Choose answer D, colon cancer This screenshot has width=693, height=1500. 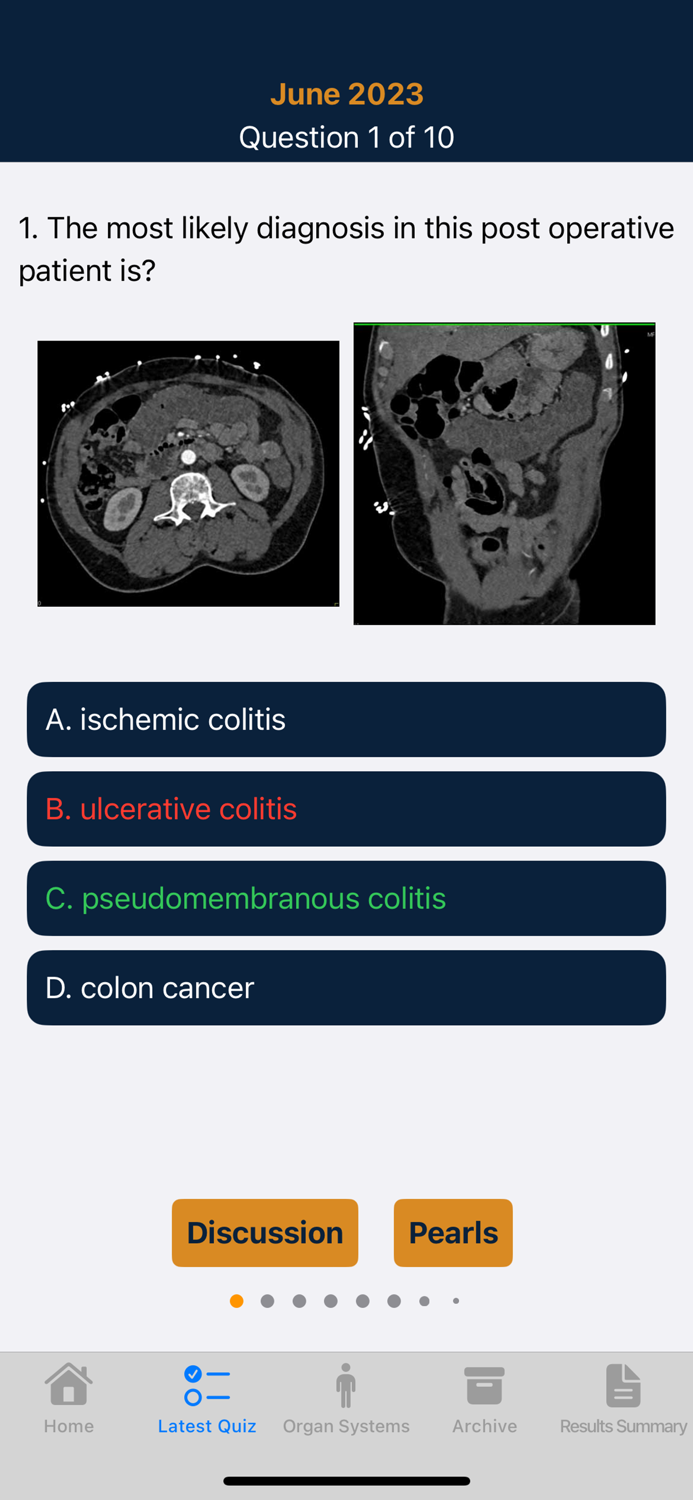[346, 987]
